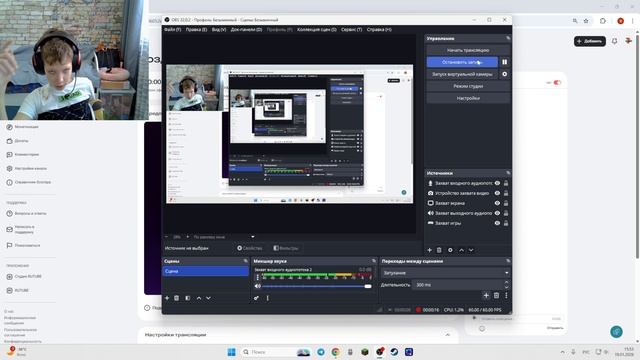Hide the Захват экрана source
Viewport: 640px width, 360px height.
(497, 203)
